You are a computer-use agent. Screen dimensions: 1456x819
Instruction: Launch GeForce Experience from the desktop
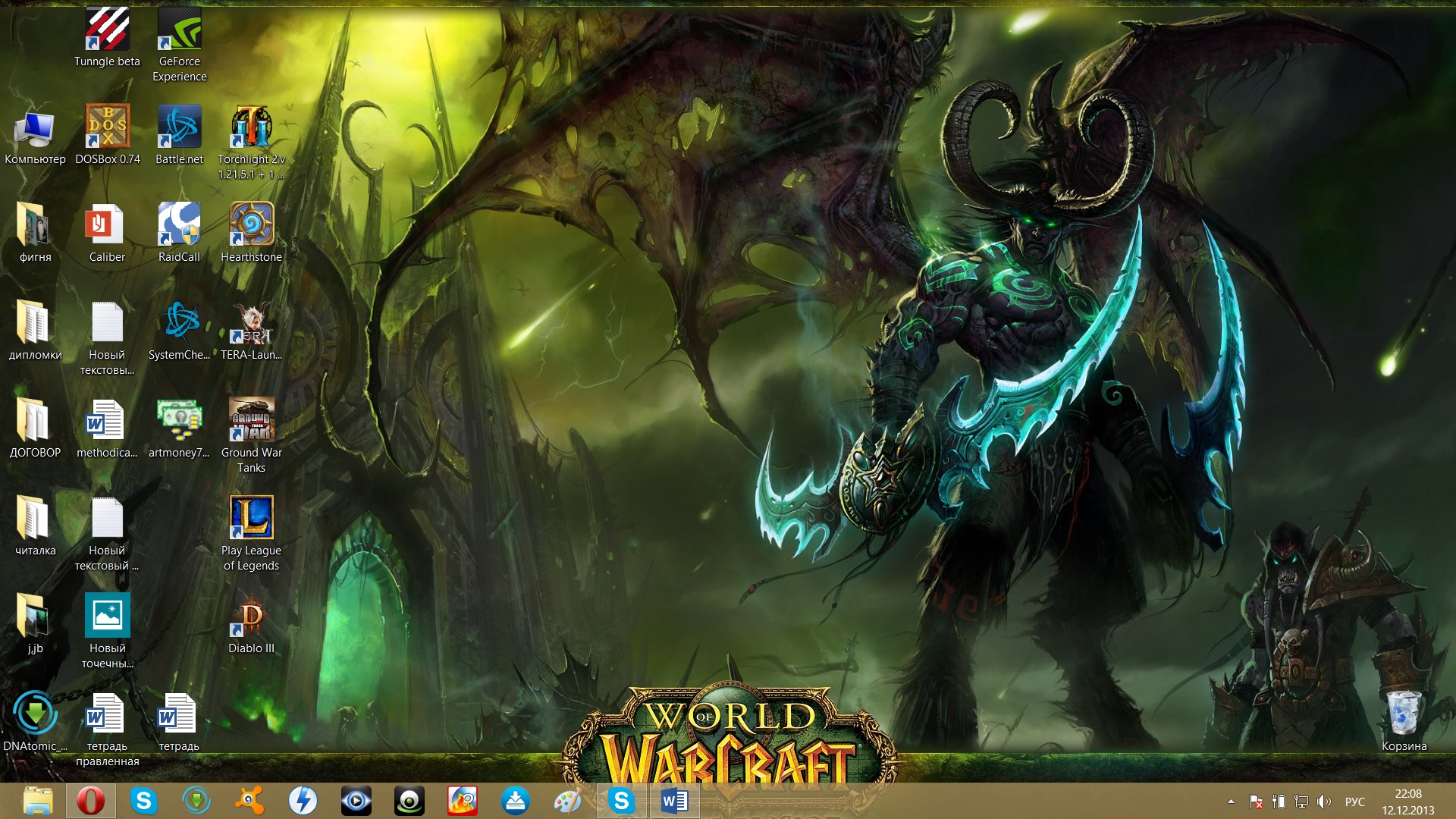[180, 44]
